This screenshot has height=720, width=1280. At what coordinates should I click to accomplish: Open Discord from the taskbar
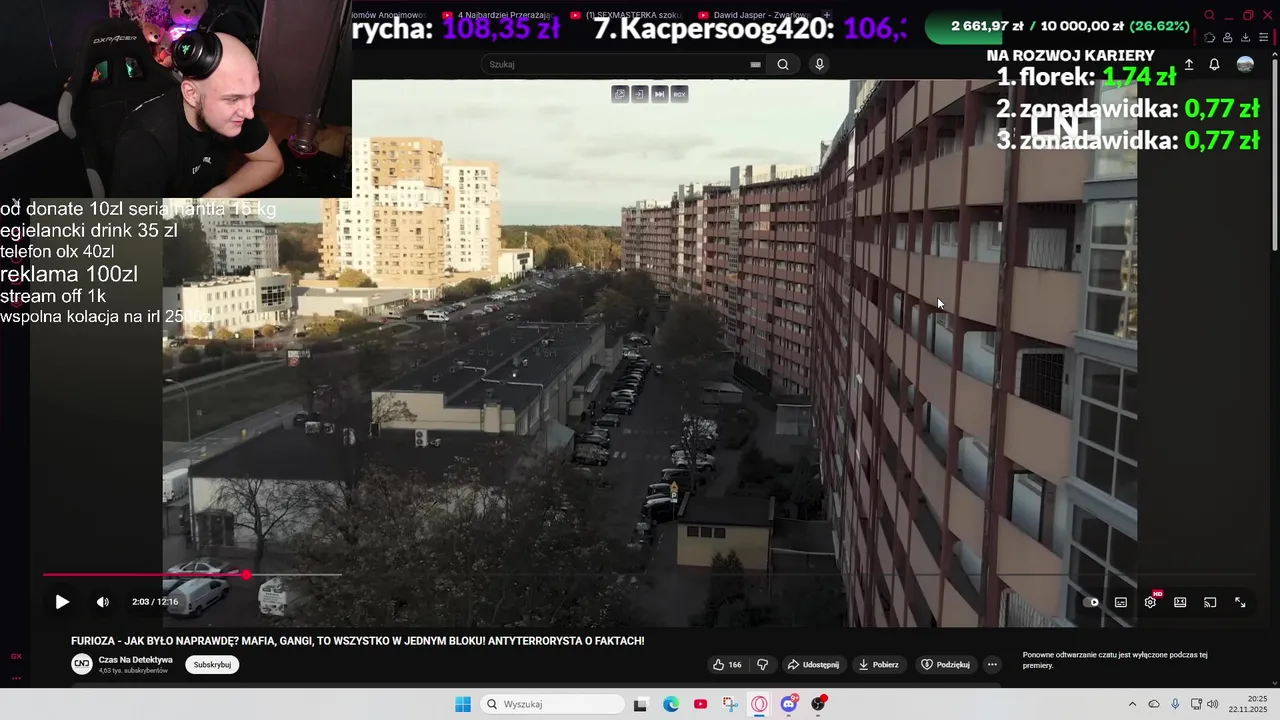point(789,704)
